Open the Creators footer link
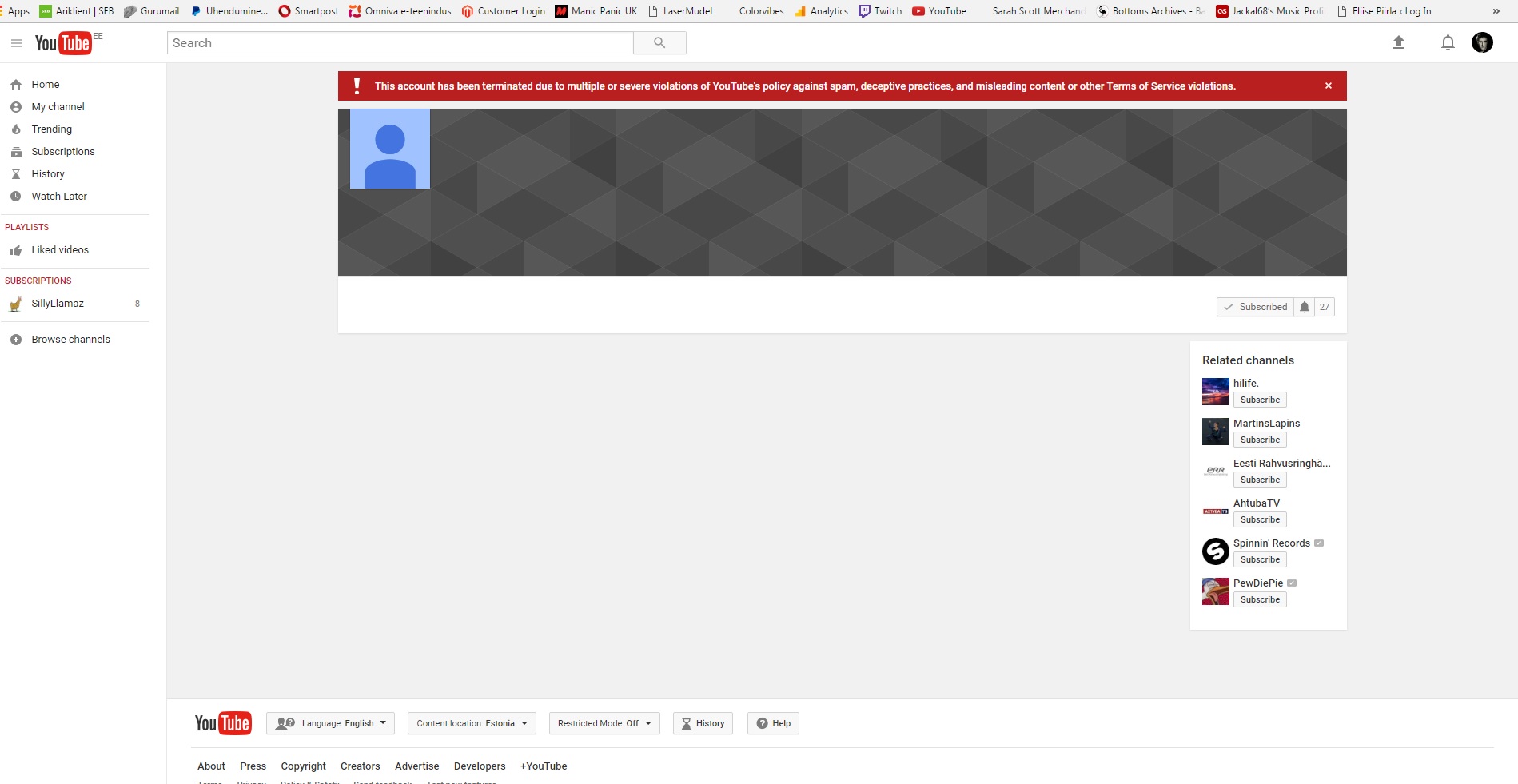Viewport: 1518px width, 784px height. point(360,766)
